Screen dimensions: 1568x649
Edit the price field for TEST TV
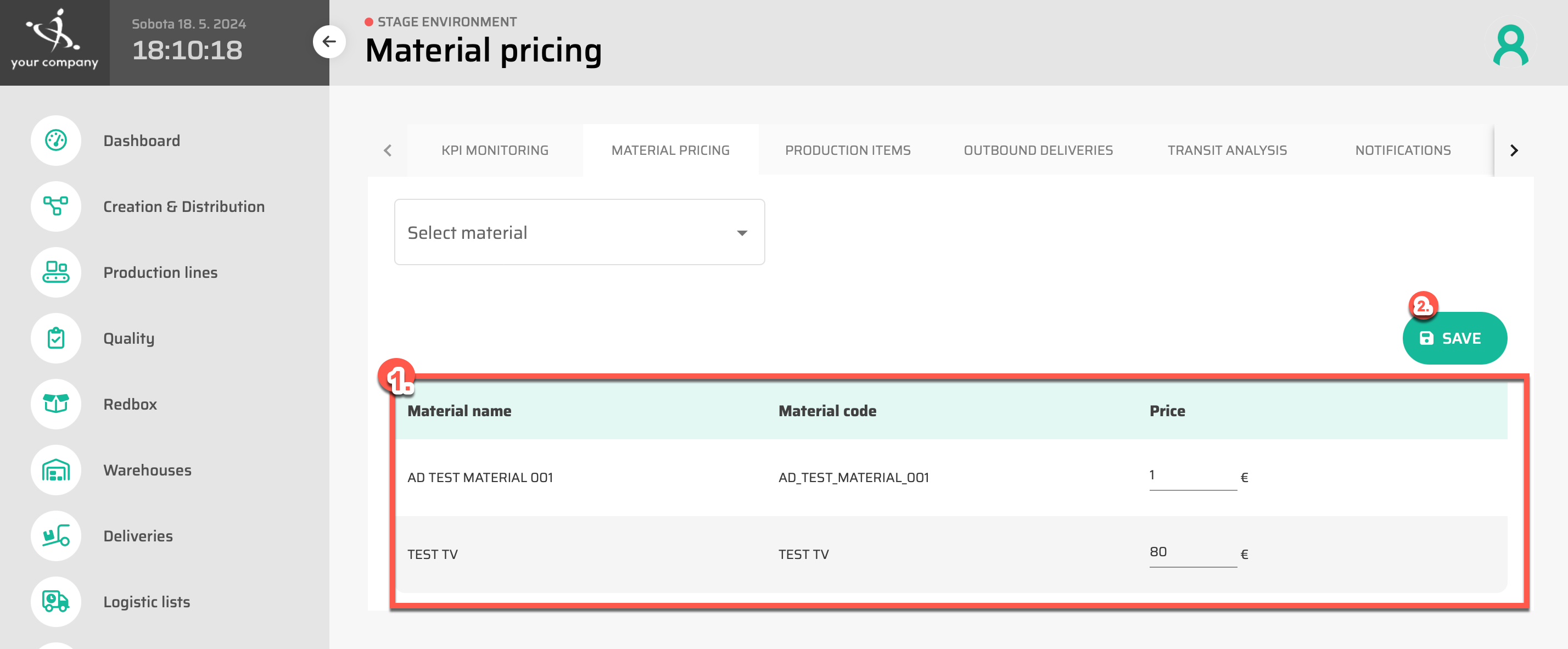click(1191, 553)
